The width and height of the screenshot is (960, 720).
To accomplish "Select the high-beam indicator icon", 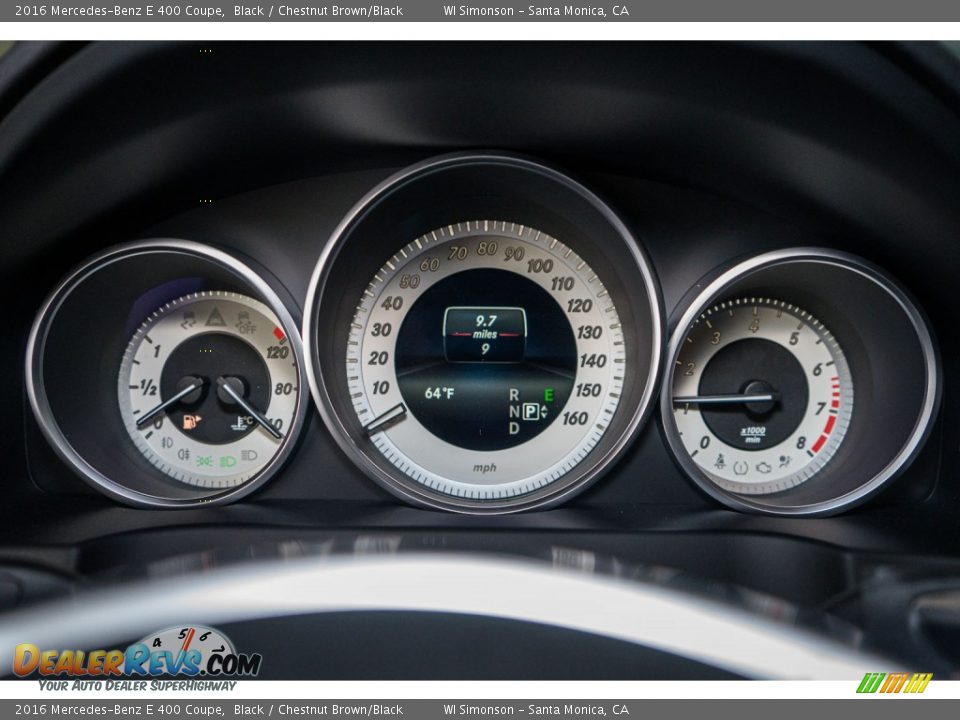I will click(x=248, y=457).
